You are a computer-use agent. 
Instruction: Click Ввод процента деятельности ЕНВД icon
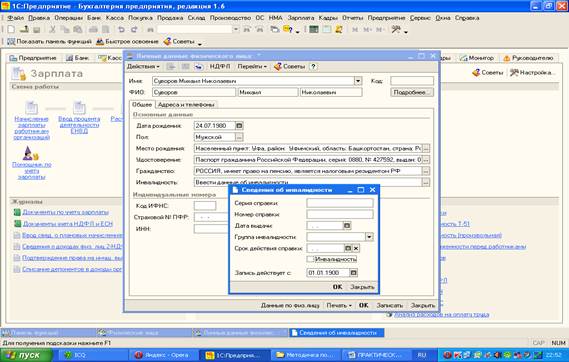(79, 108)
